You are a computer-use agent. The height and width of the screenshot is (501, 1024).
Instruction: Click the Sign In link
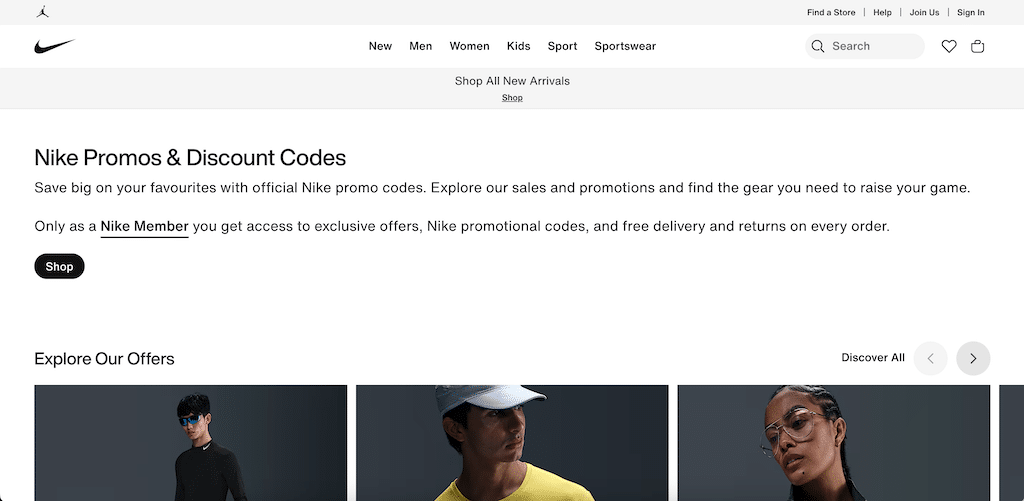[x=970, y=13]
